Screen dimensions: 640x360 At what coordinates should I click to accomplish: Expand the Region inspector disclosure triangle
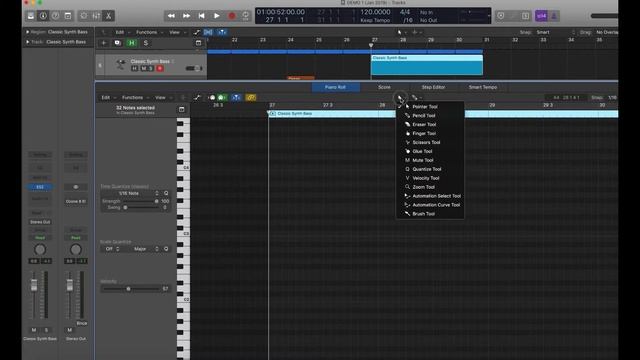[x=27, y=32]
